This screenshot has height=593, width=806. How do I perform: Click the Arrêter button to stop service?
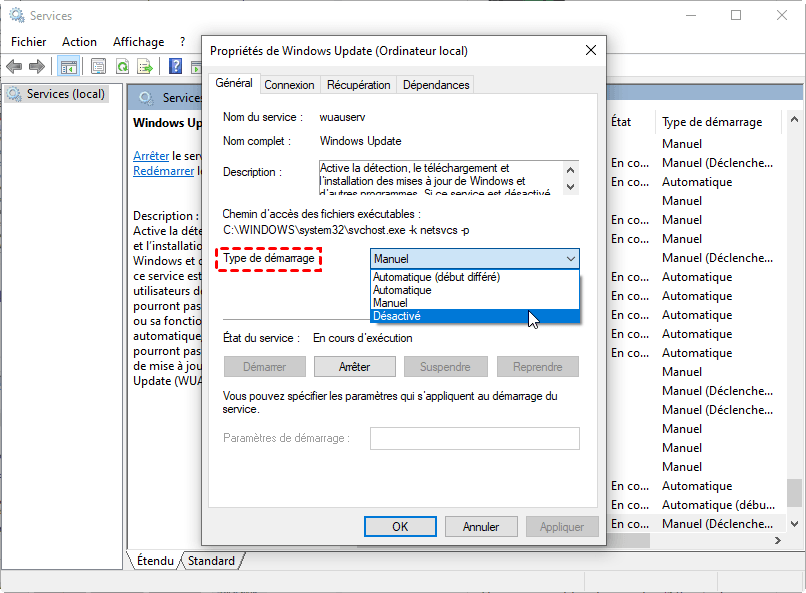pyautogui.click(x=355, y=366)
